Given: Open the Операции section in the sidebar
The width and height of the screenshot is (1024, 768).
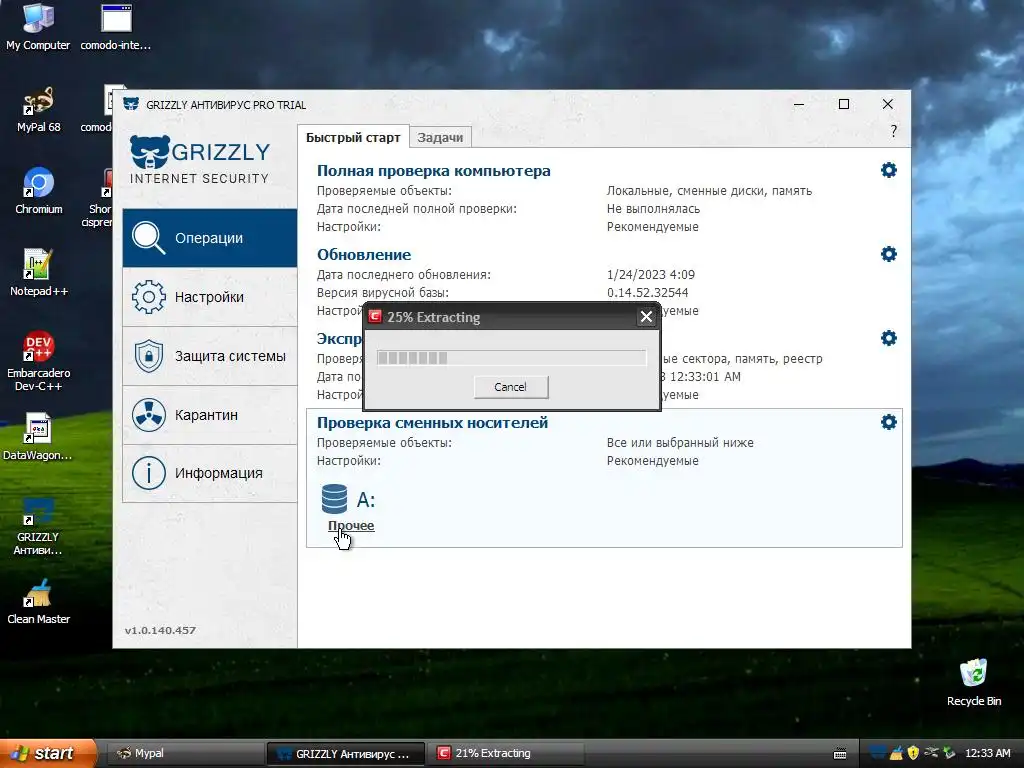Looking at the screenshot, I should 210,238.
